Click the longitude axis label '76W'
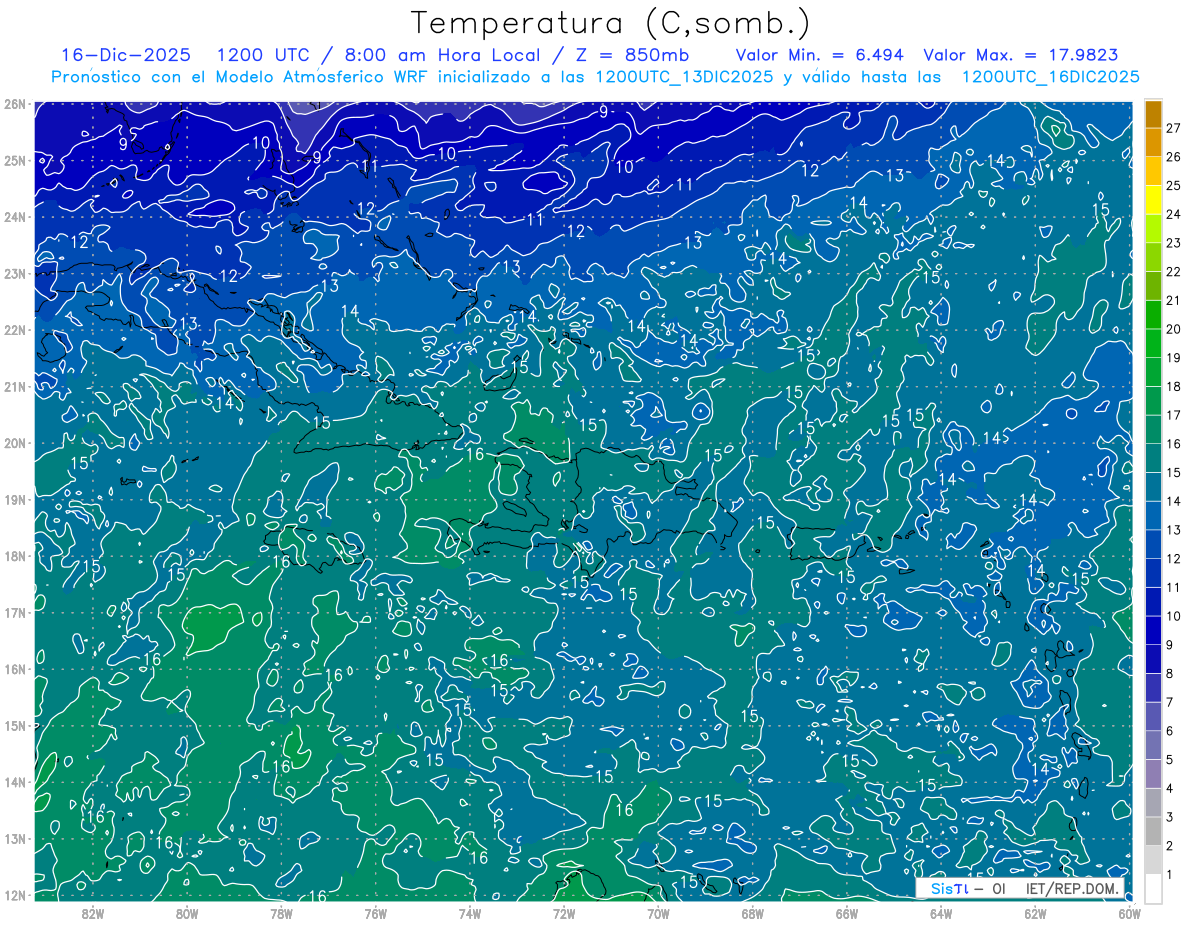Screen dimensions: 1200x927 (375, 912)
